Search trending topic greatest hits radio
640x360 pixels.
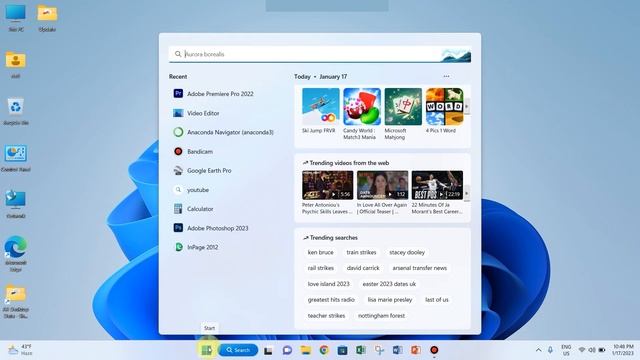[x=331, y=300]
